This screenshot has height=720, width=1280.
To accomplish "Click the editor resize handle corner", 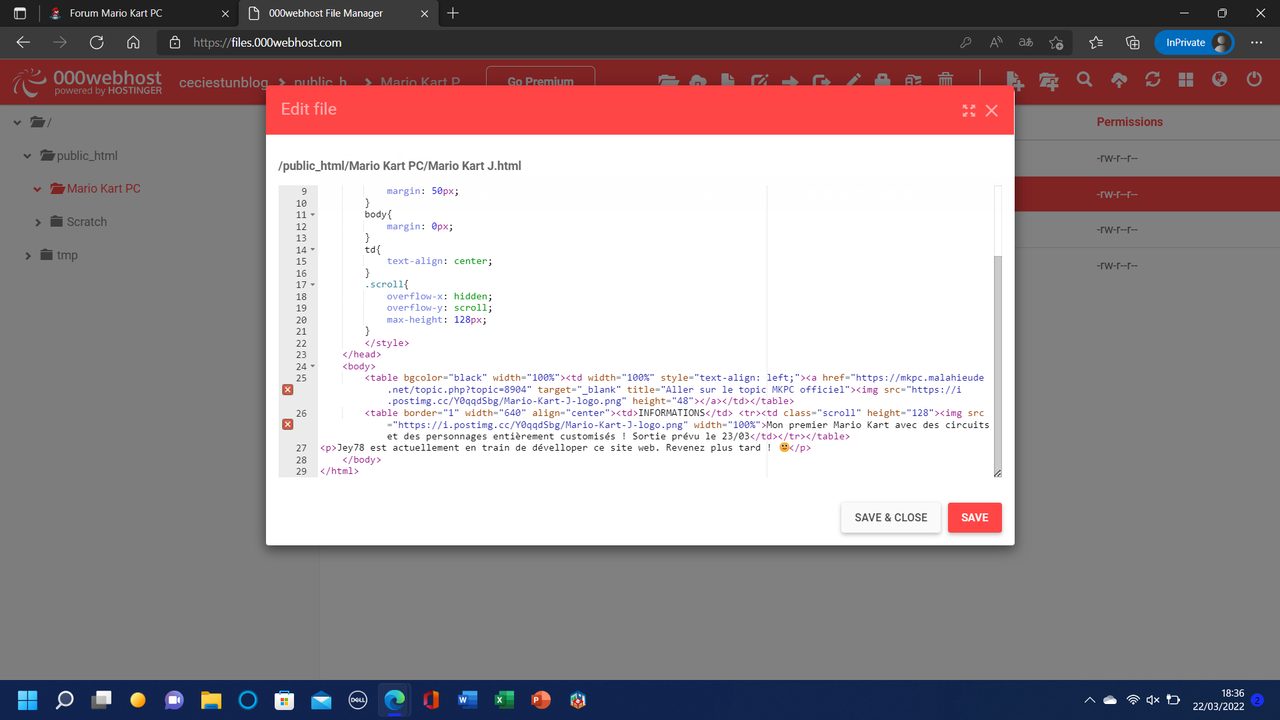I will 997,473.
